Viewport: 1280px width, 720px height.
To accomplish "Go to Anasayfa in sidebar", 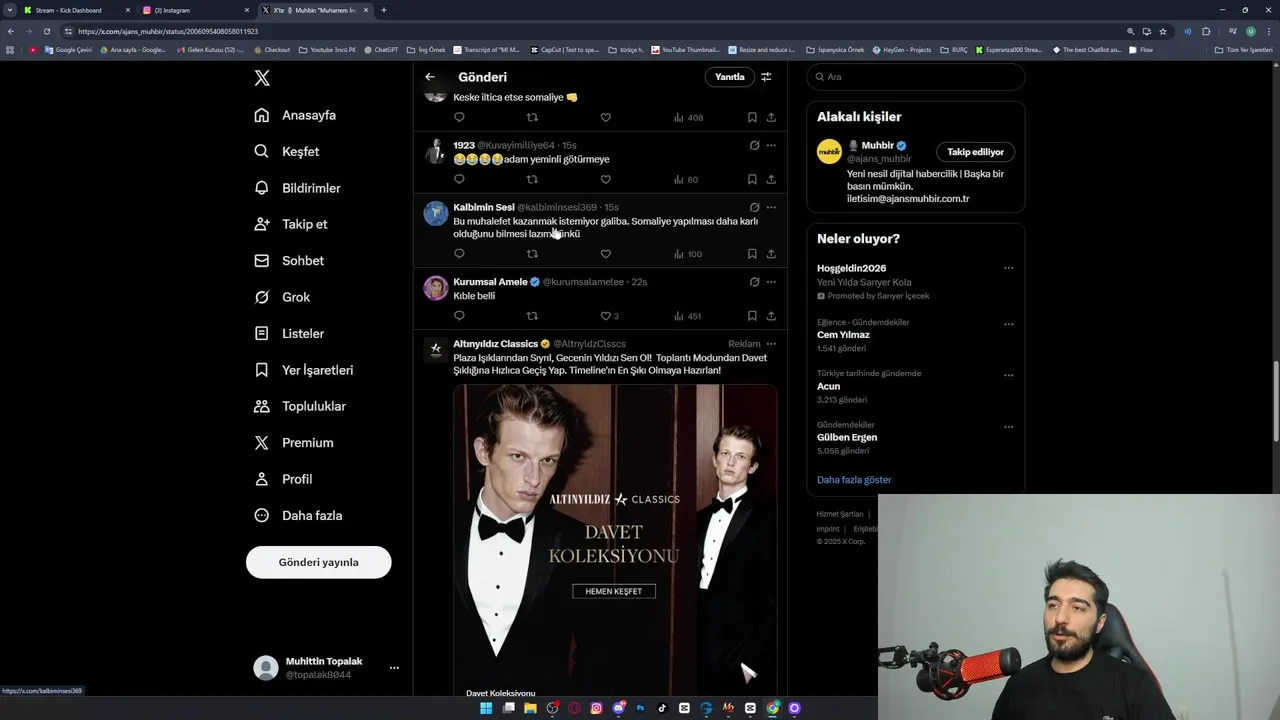I will tap(295, 115).
